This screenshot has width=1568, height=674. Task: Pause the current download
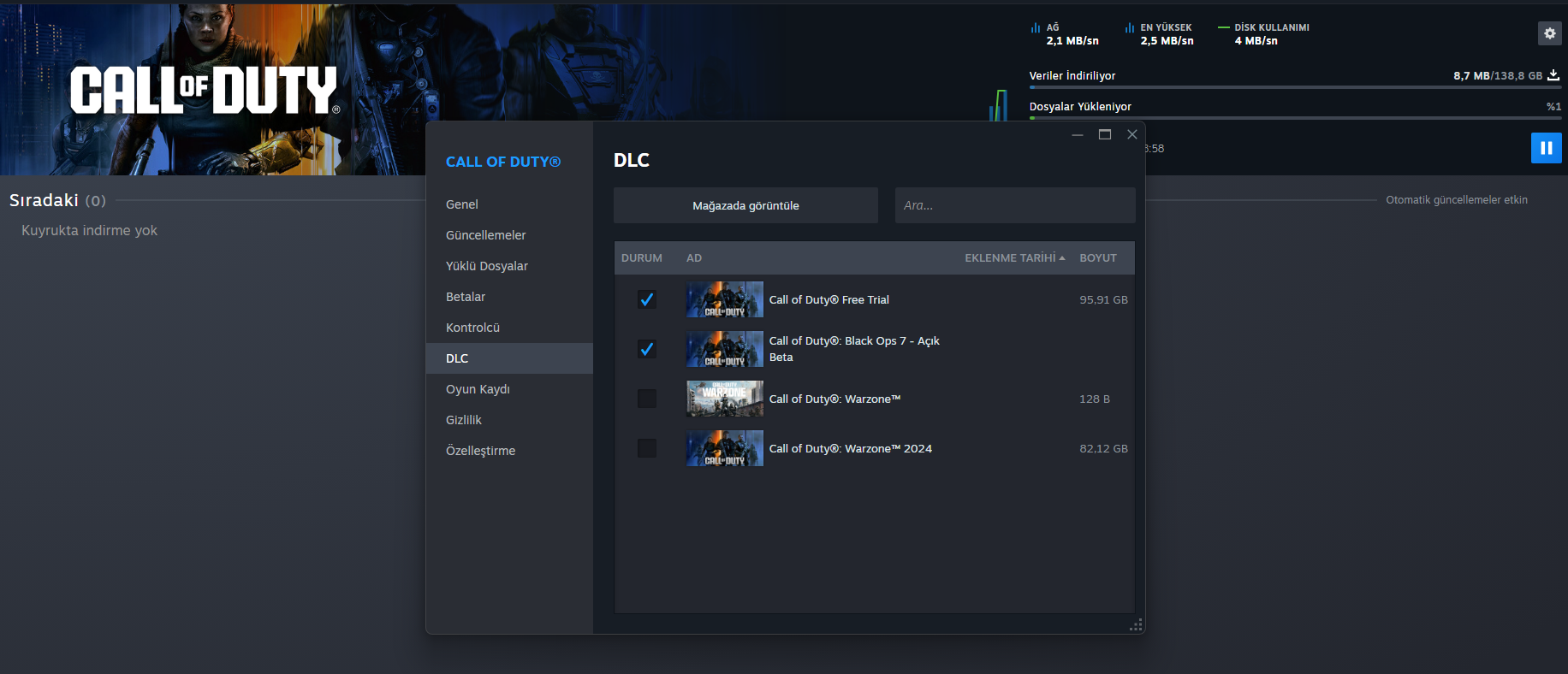[x=1546, y=148]
